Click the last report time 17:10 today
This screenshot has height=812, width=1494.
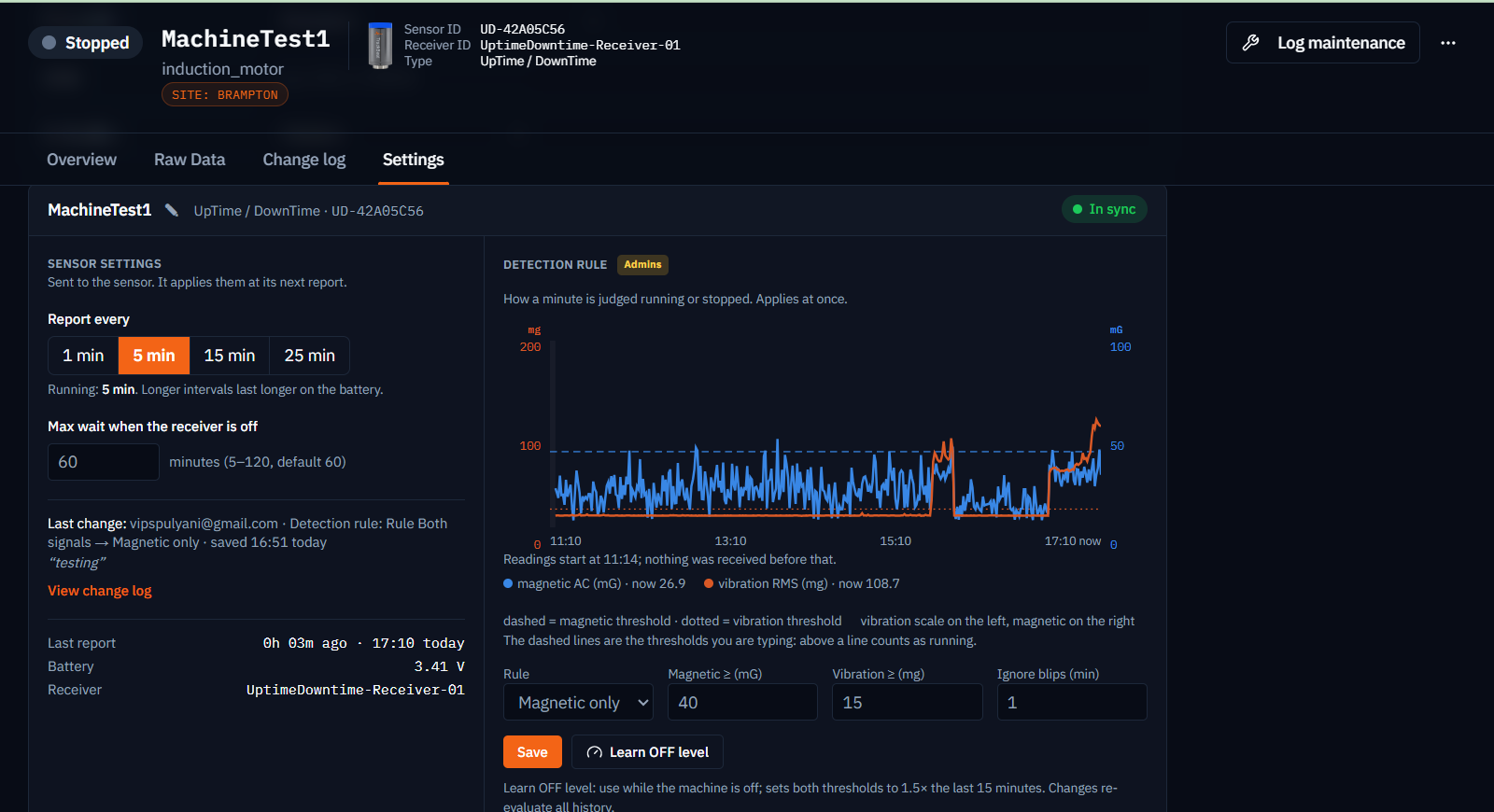click(418, 643)
